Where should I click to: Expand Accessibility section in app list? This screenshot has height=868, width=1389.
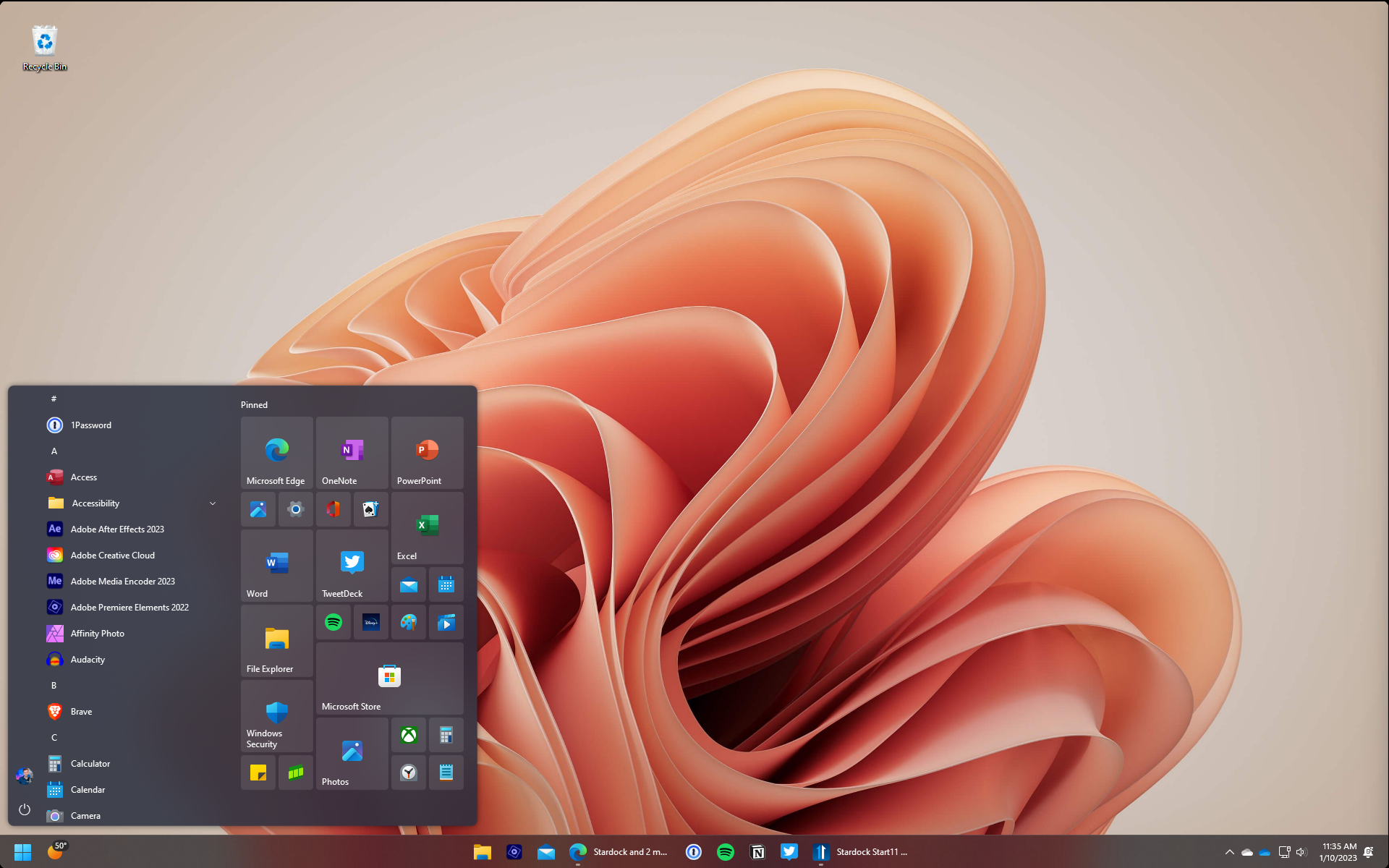(213, 503)
